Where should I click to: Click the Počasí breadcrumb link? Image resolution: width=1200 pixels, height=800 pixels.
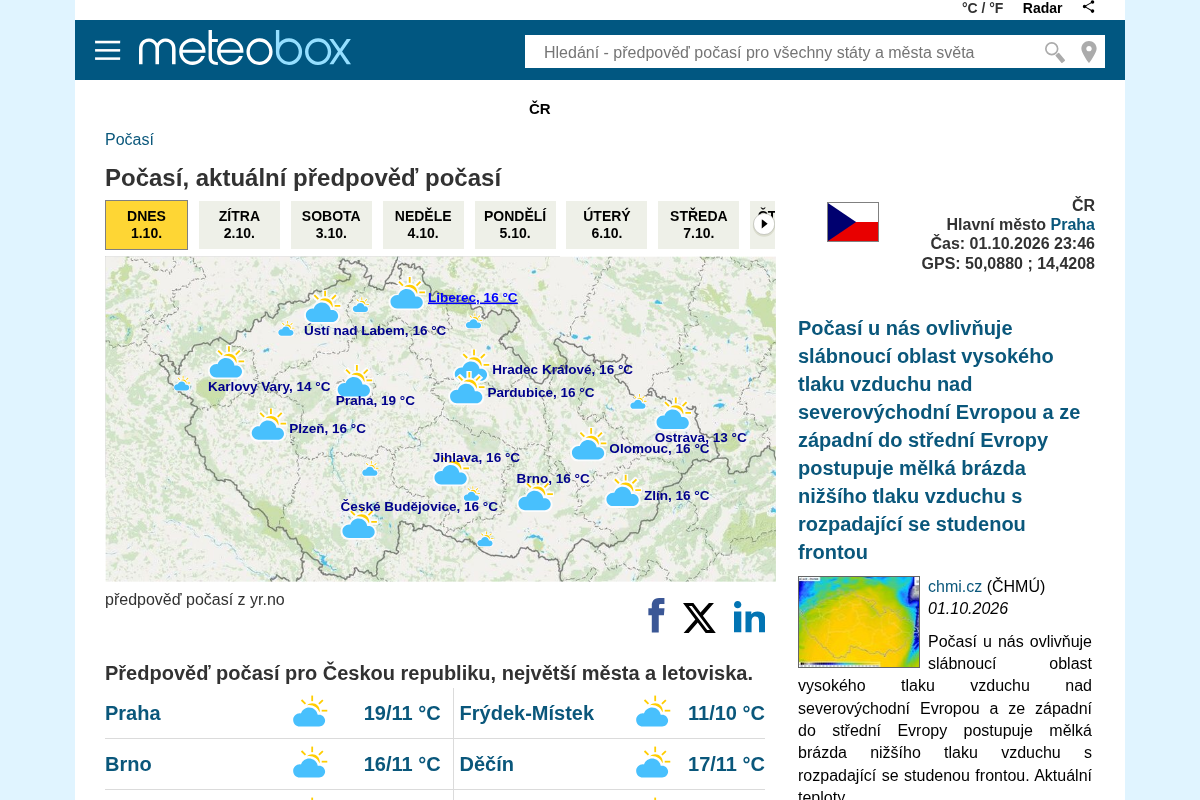click(x=129, y=140)
